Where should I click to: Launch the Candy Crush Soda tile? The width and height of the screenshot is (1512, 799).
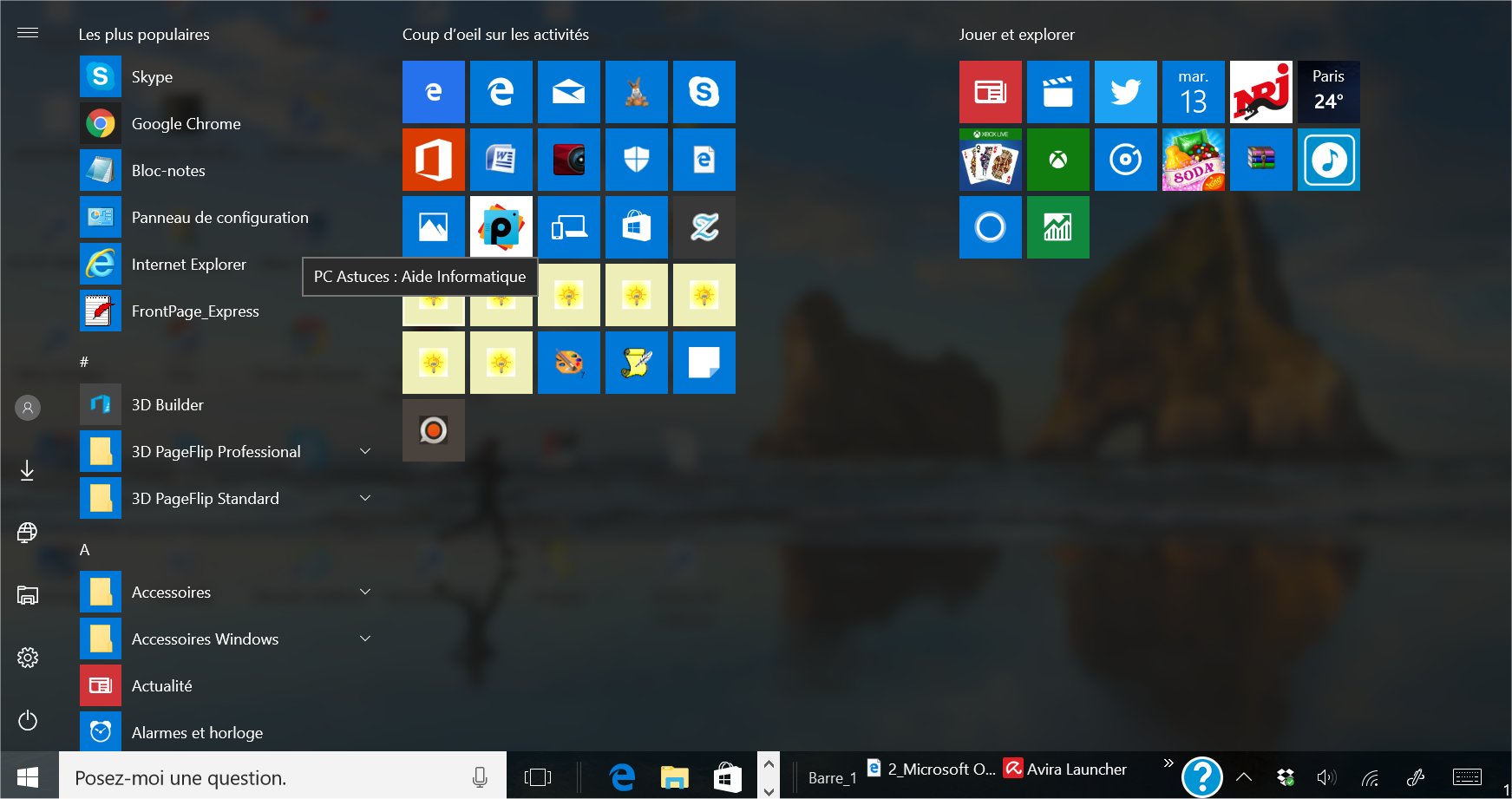click(1193, 160)
